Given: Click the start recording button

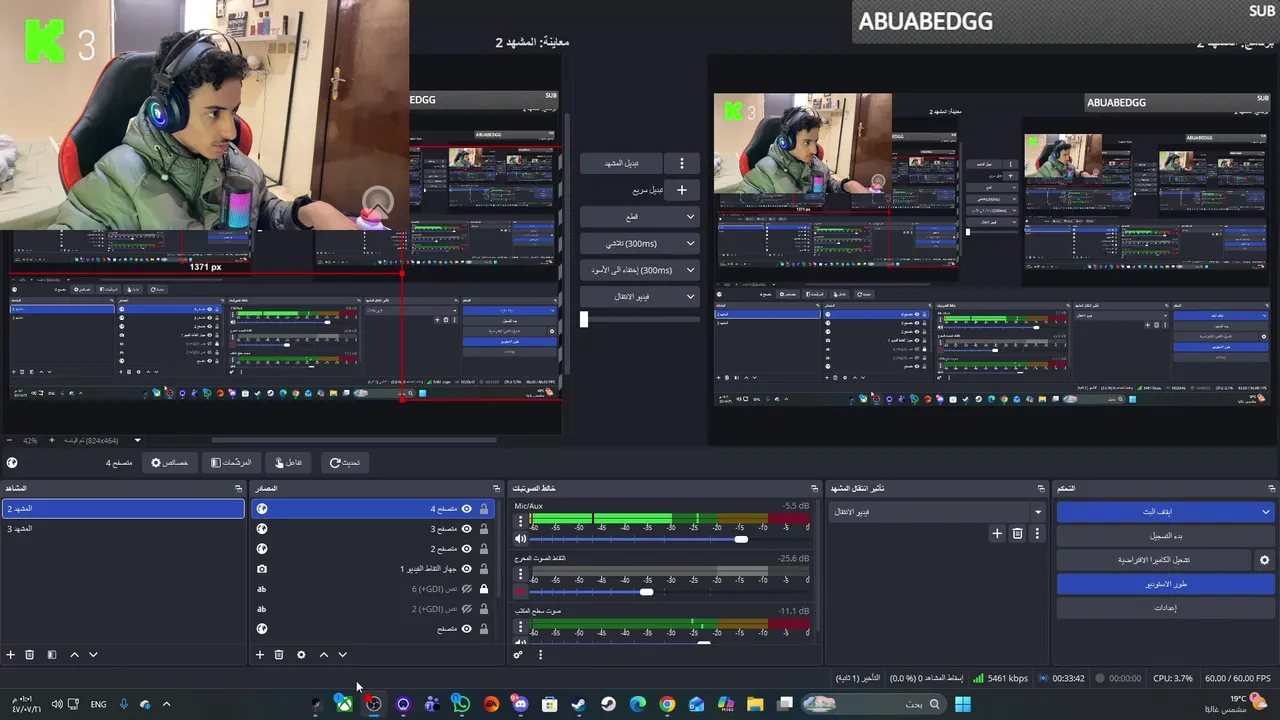Looking at the screenshot, I should [x=1165, y=536].
